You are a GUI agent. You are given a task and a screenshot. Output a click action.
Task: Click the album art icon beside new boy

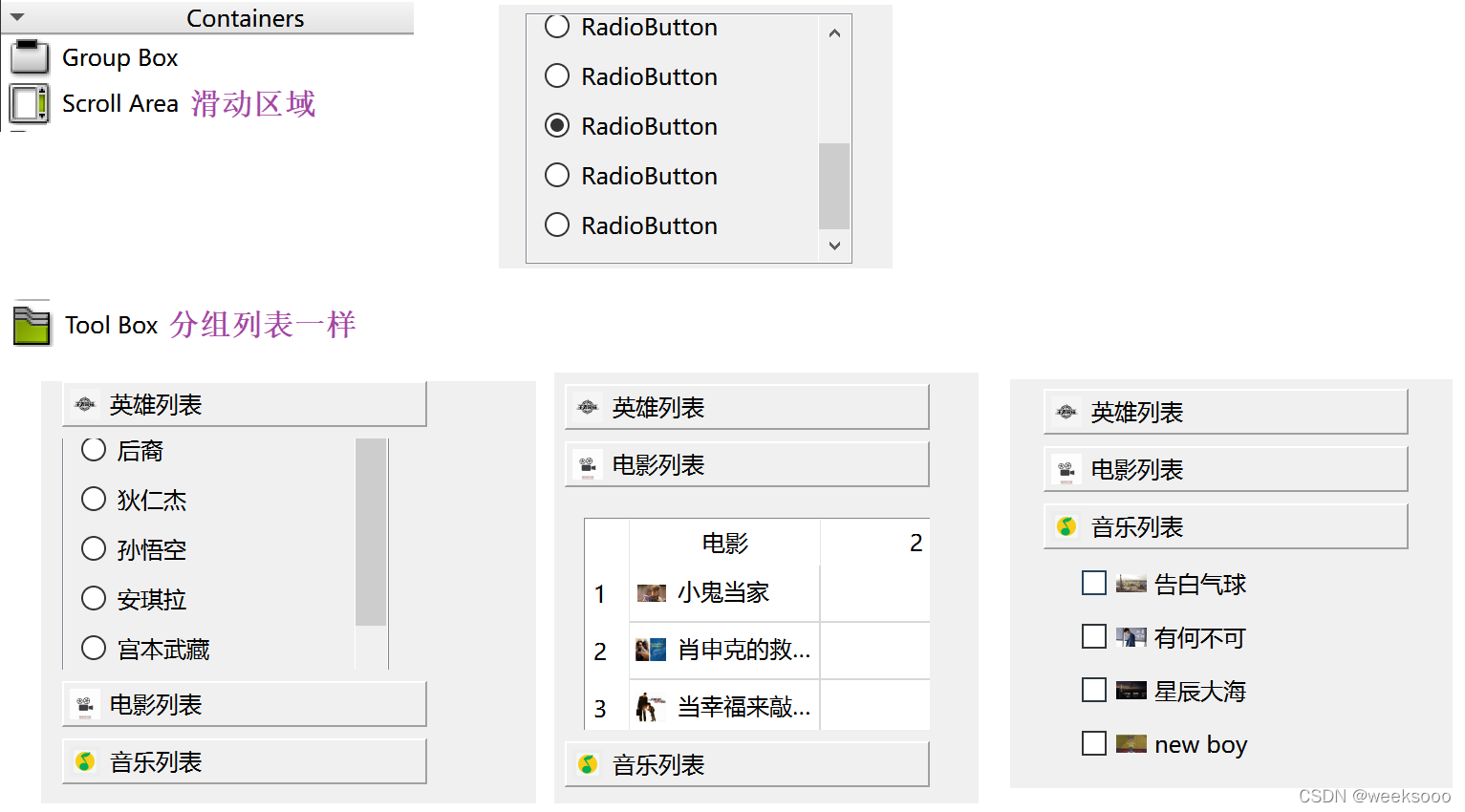click(x=1131, y=743)
